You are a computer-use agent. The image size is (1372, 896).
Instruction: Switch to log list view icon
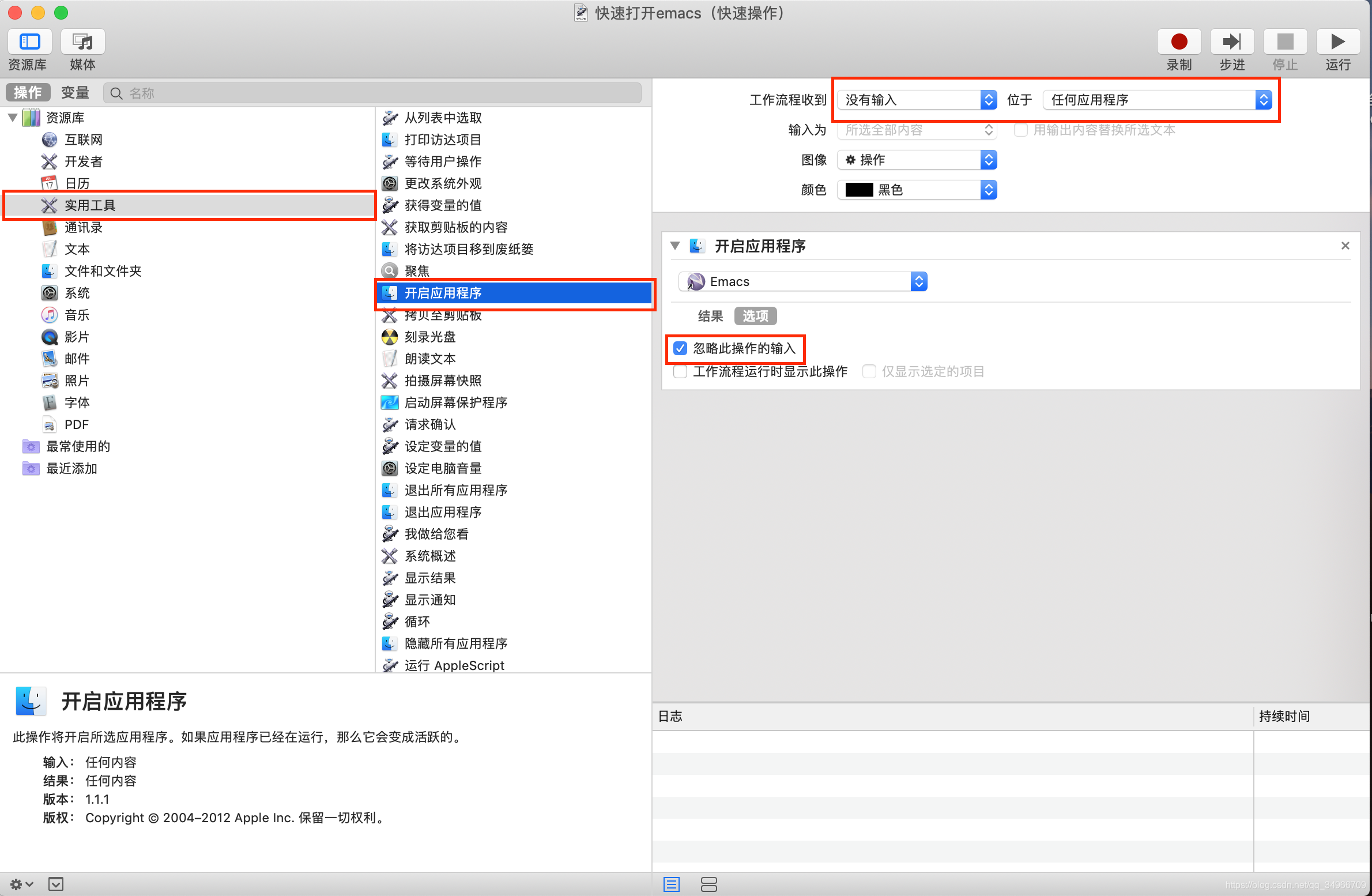[672, 884]
